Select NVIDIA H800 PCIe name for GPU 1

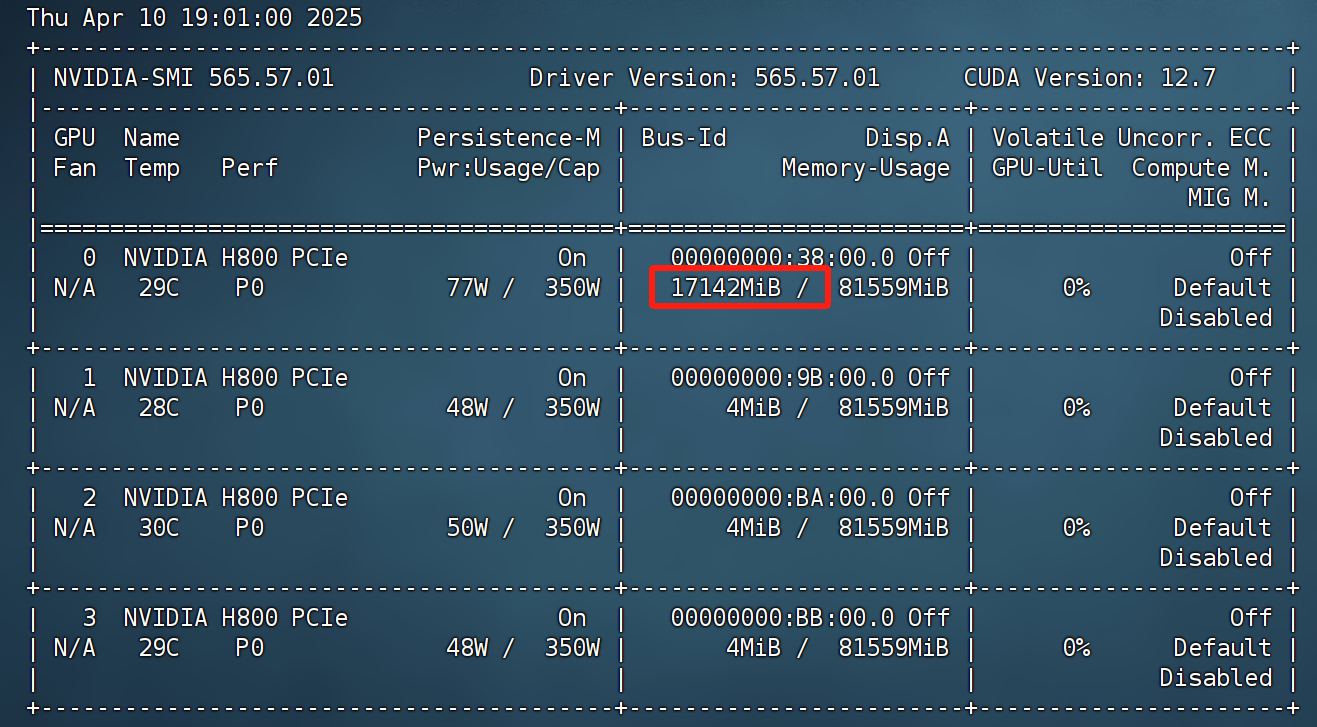(236, 378)
